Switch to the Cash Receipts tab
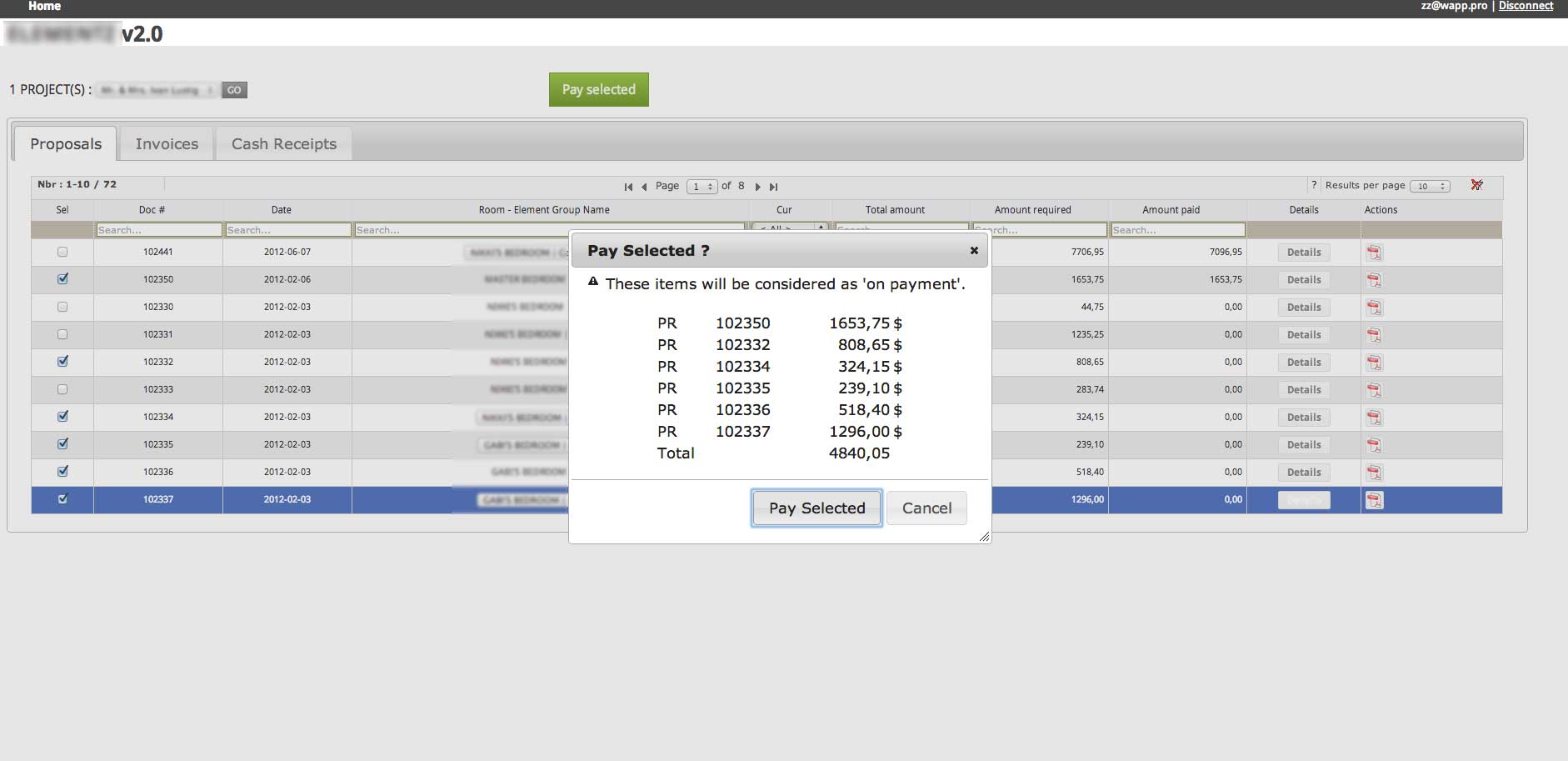The image size is (1568, 761). coord(284,143)
